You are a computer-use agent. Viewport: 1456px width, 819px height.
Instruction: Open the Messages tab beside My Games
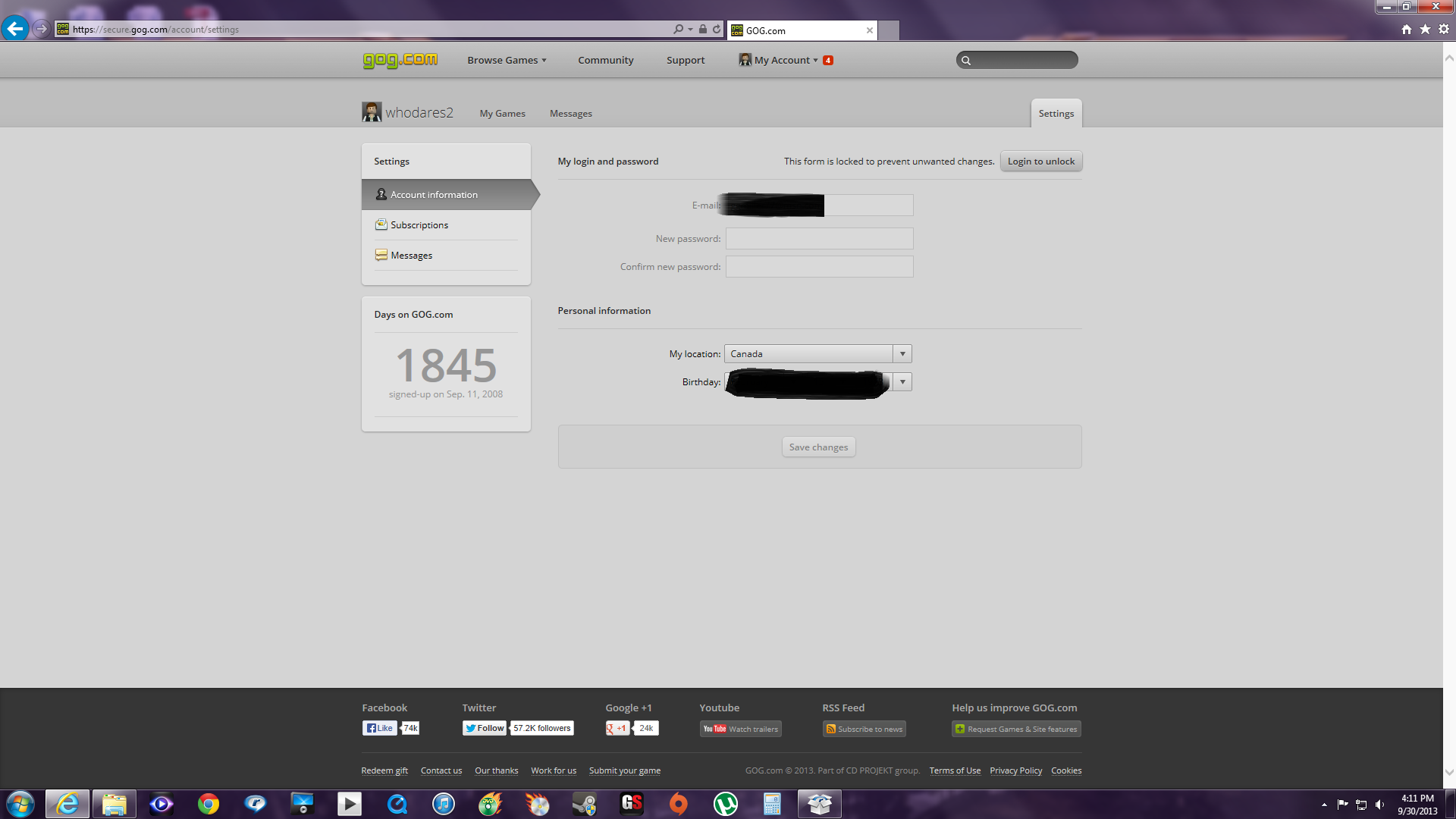point(570,114)
